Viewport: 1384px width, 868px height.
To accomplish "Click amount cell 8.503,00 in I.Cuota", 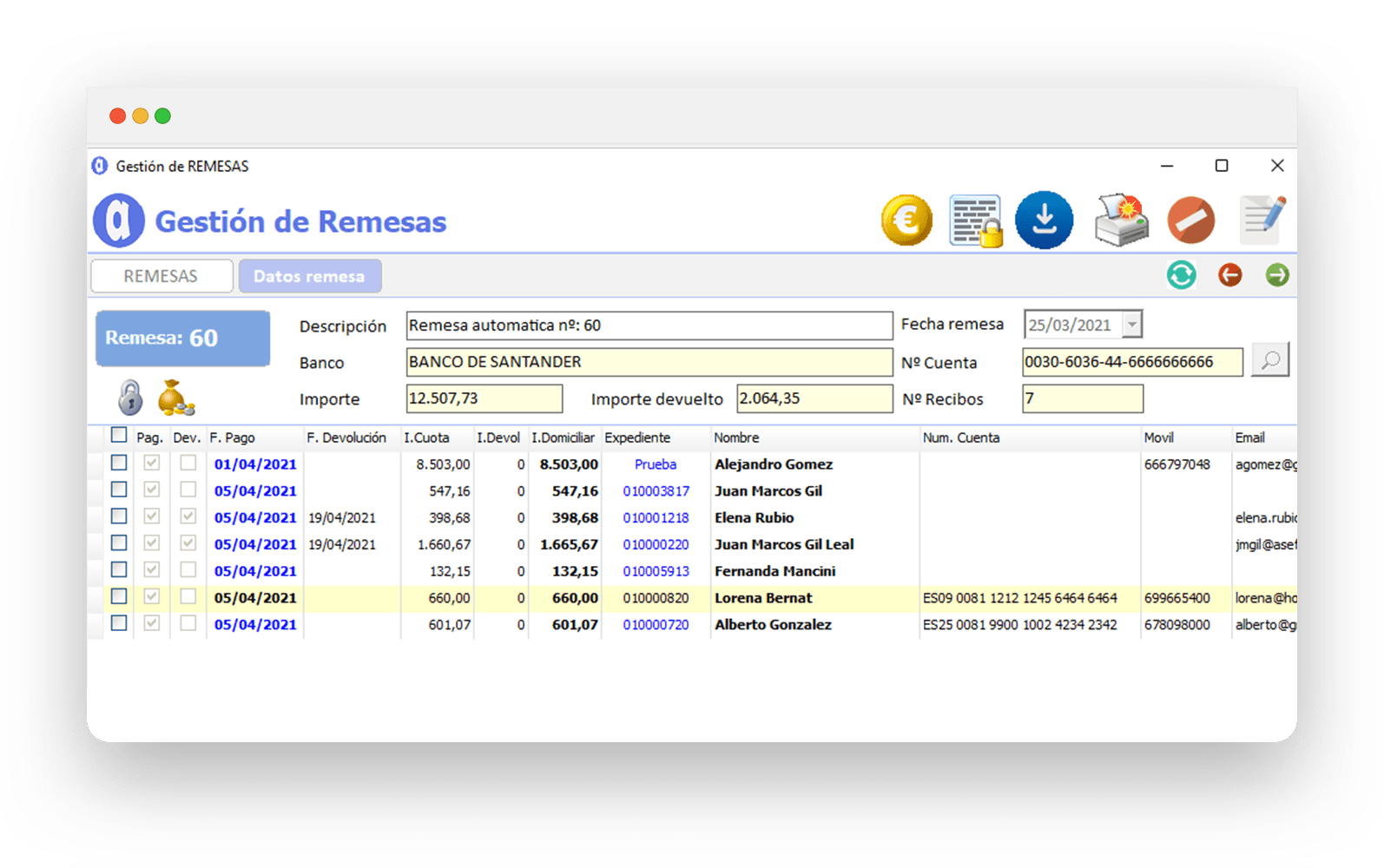I will pyautogui.click(x=443, y=464).
